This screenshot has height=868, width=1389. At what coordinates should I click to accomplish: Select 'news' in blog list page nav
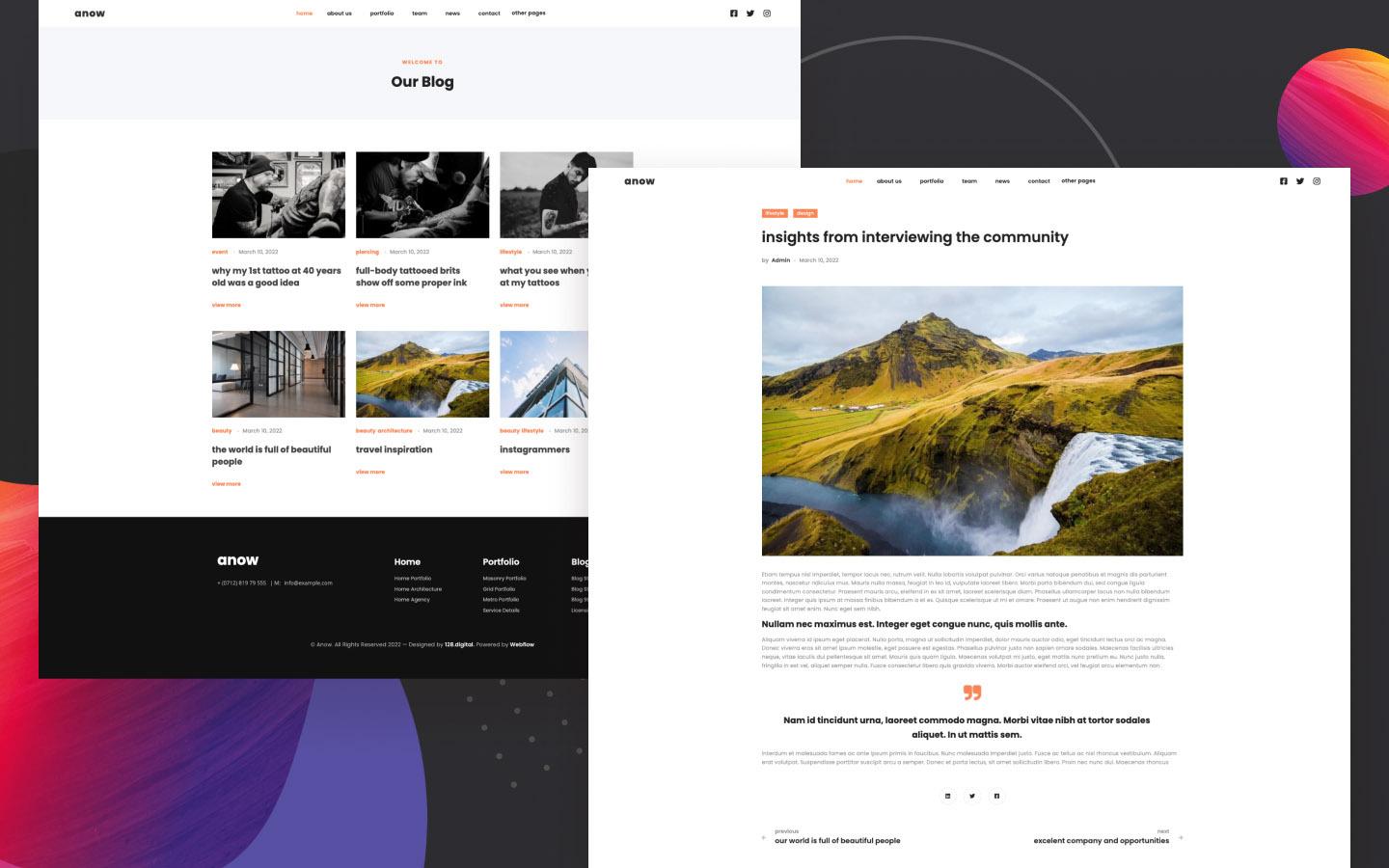[x=452, y=14]
